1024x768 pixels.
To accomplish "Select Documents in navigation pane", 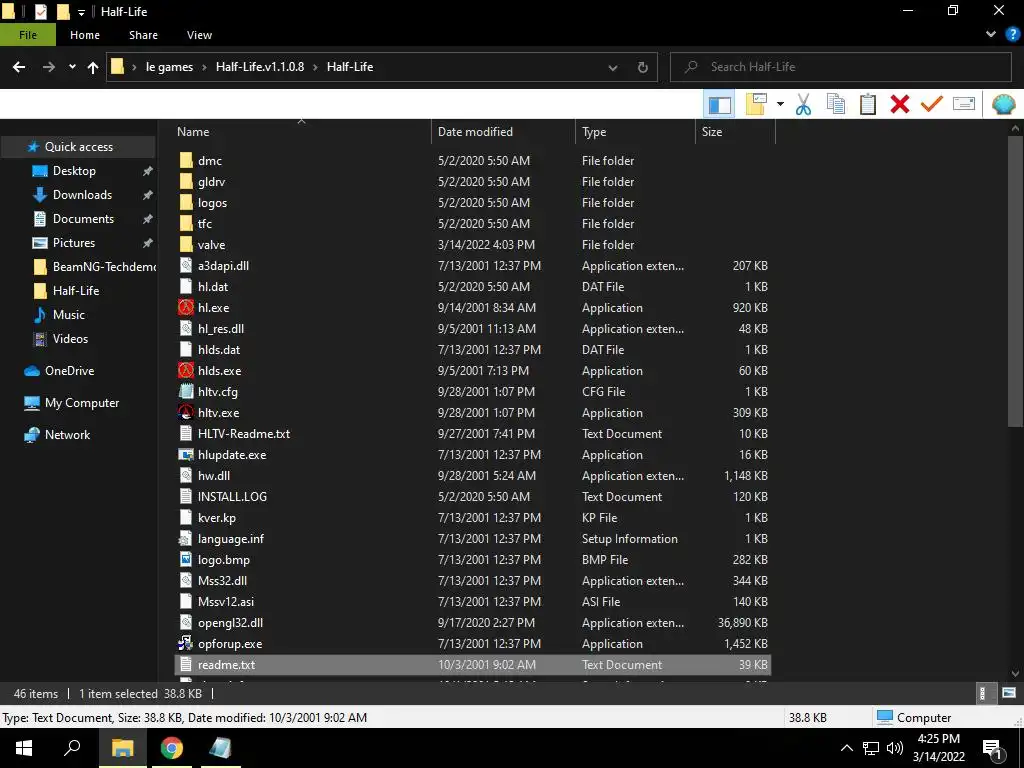I will (83, 219).
